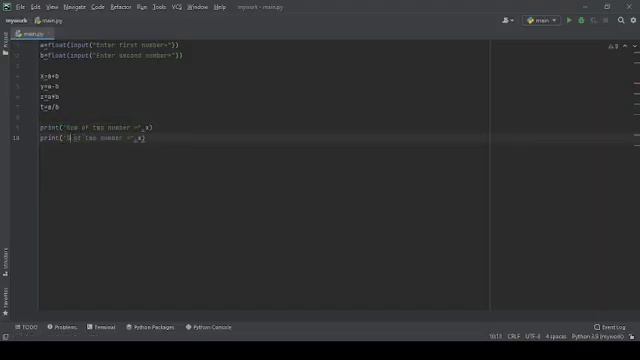Image resolution: width=640 pixels, height=360 pixels.
Task: Open Python 3.9 interpreter selector
Action: click(598, 336)
